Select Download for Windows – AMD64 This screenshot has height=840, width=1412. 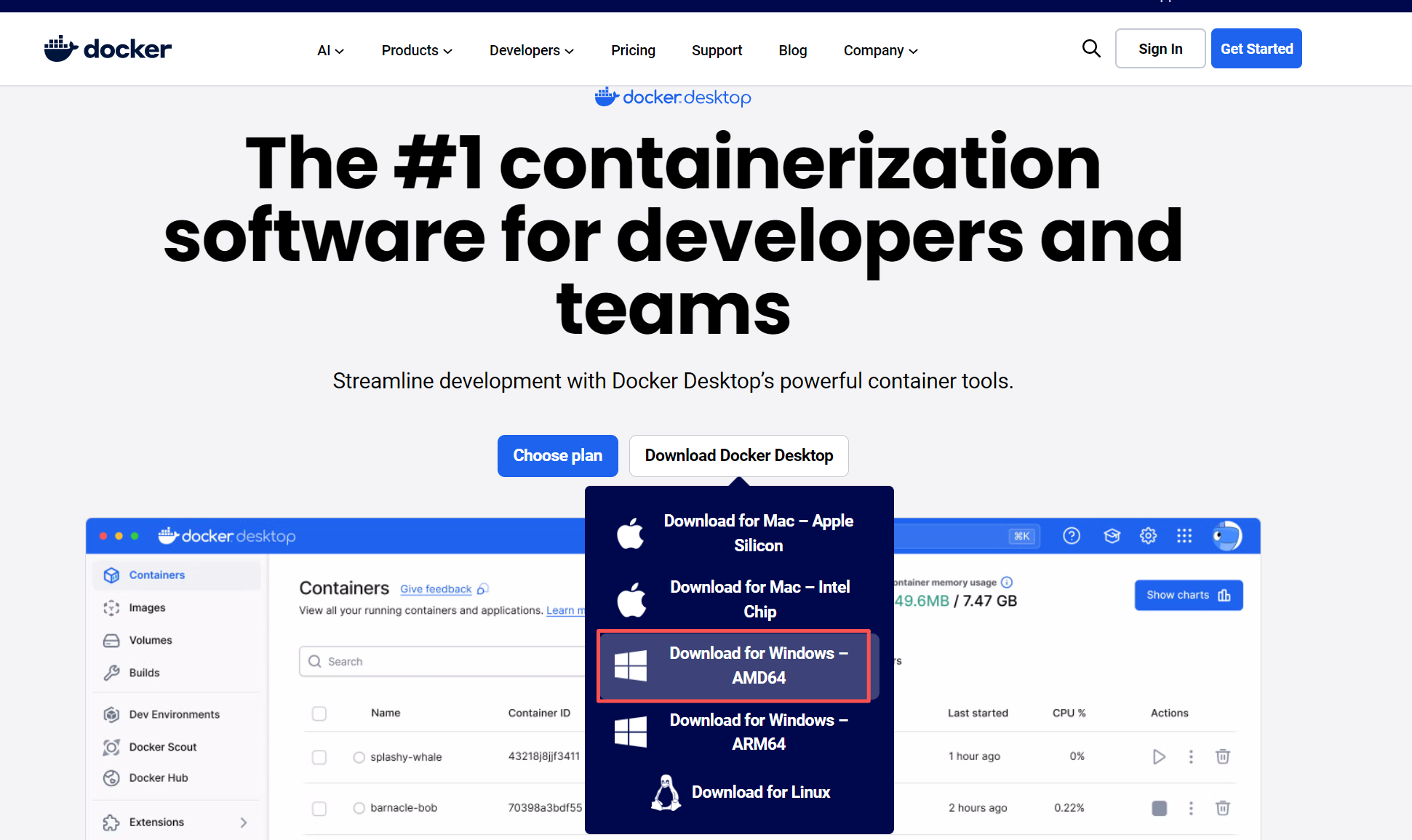(739, 665)
